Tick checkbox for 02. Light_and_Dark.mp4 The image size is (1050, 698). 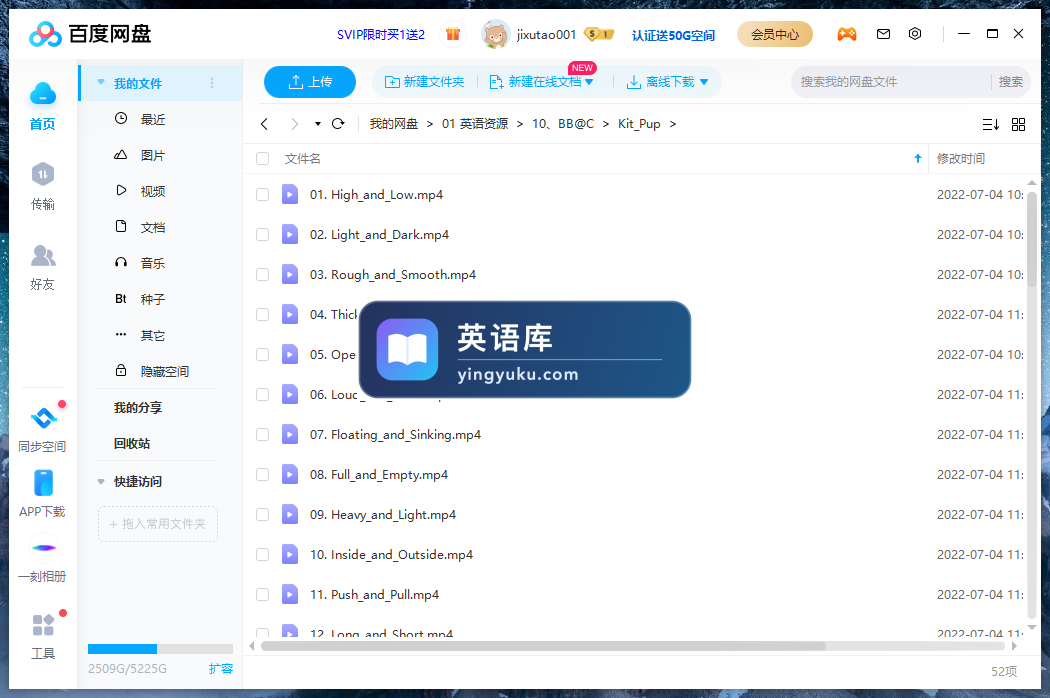[262, 234]
